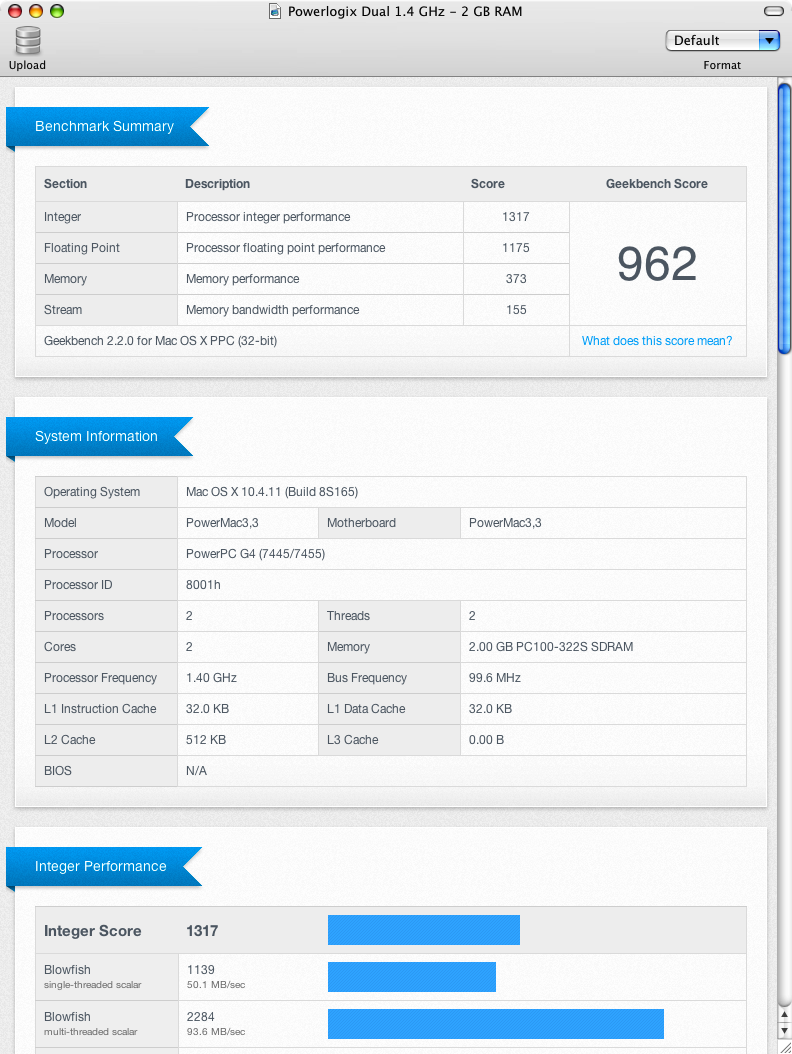The image size is (792, 1054).
Task: Click the red close window button
Action: tap(15, 11)
